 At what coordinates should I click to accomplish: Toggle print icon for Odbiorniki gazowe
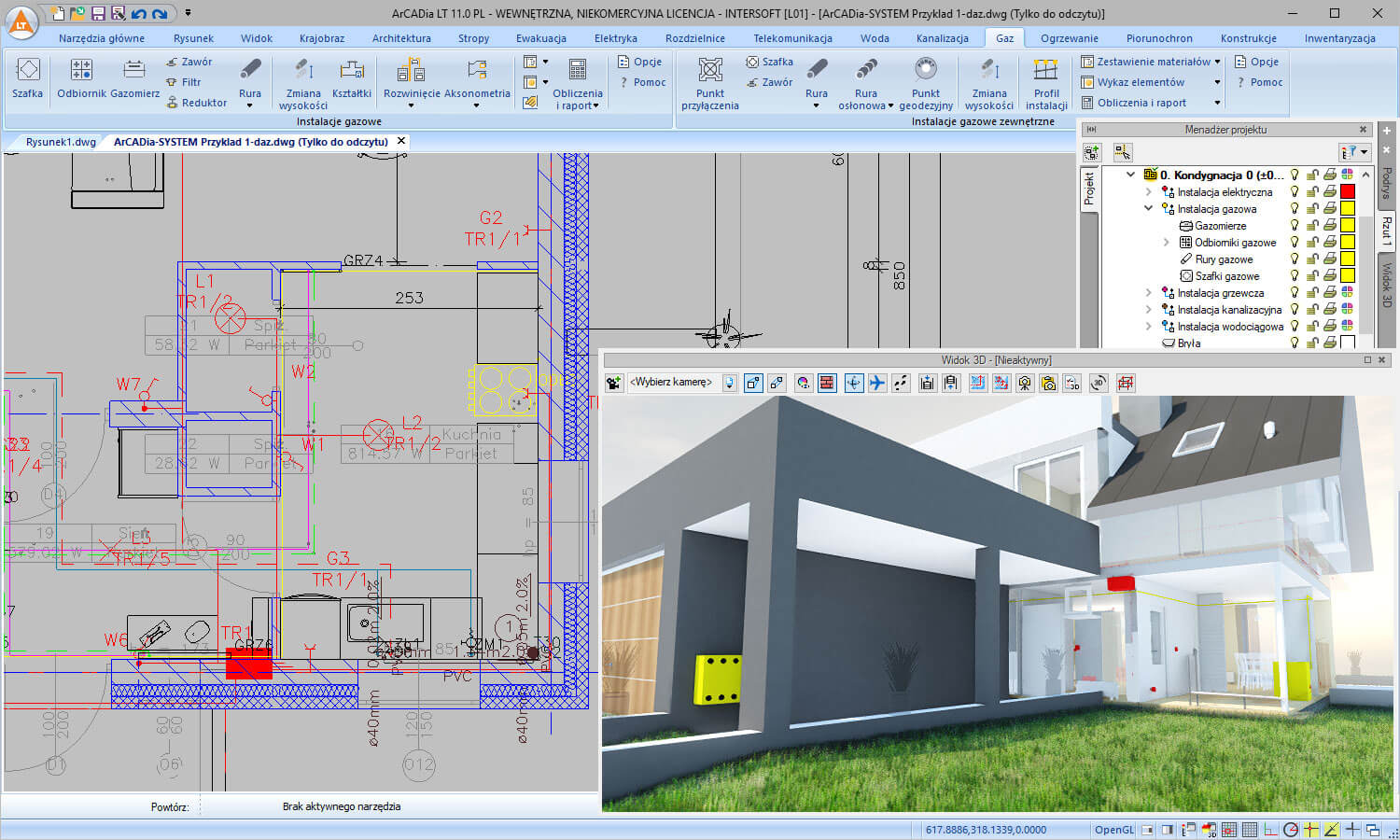[1330, 242]
